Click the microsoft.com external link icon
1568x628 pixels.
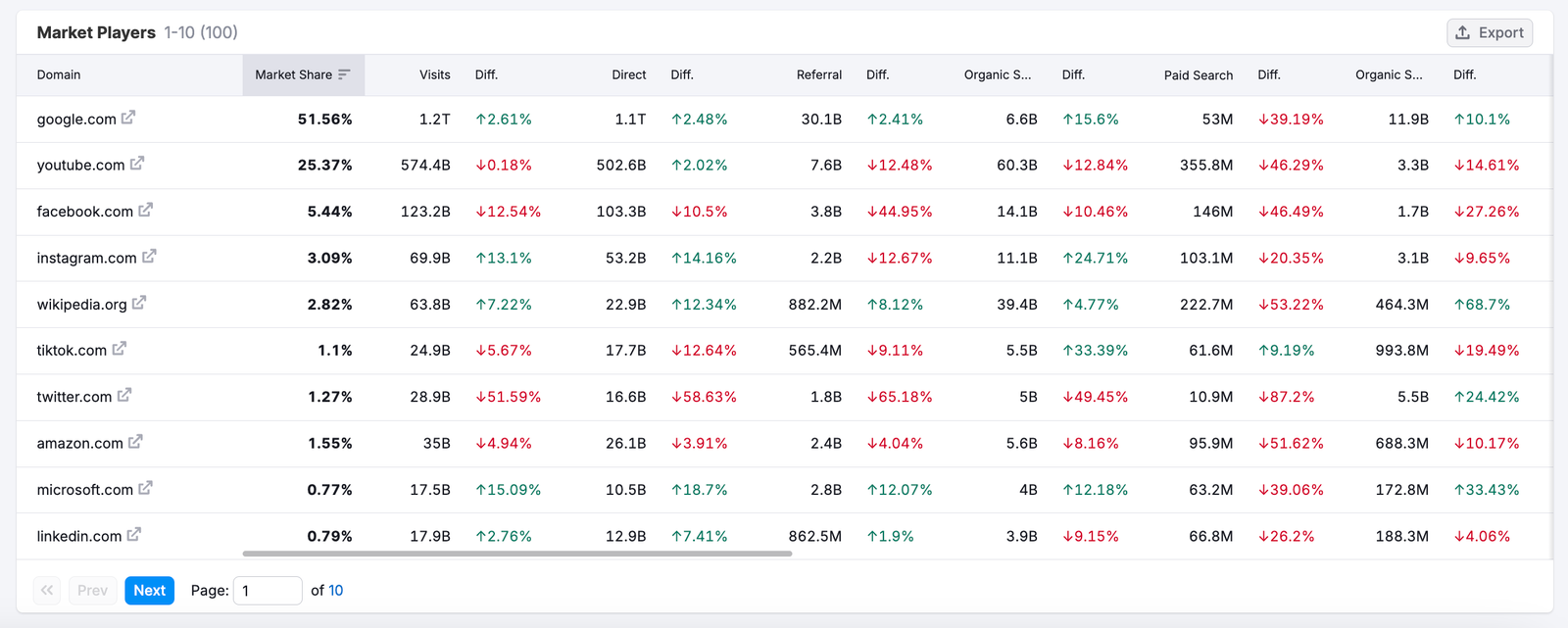click(145, 488)
